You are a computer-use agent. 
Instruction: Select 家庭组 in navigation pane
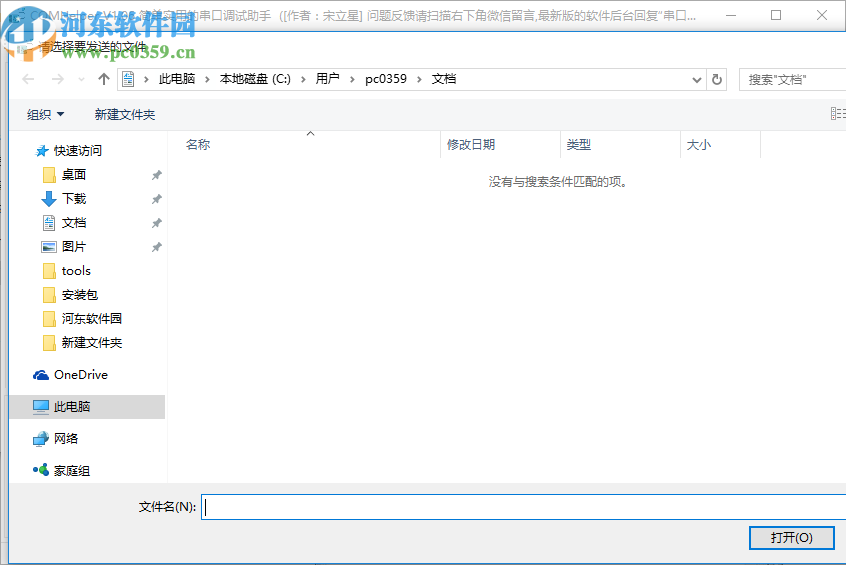(72, 471)
